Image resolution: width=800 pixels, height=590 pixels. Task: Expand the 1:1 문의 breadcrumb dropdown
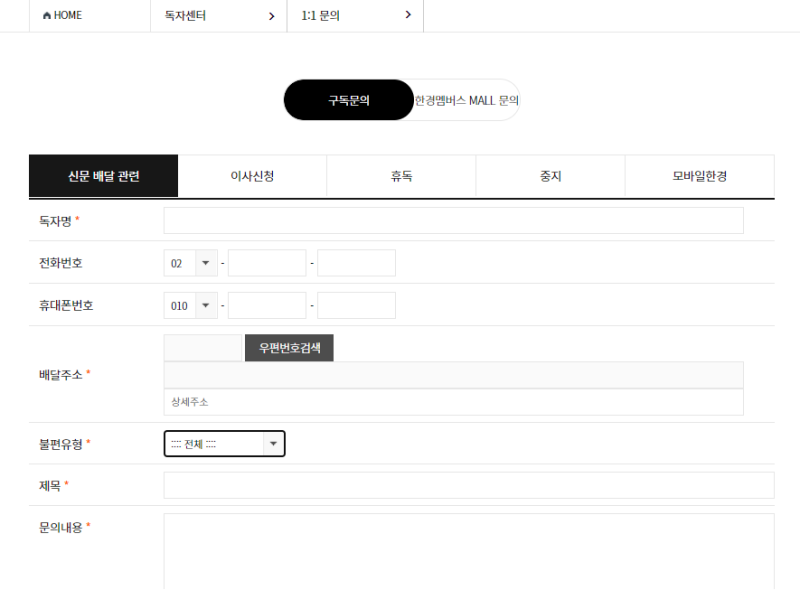click(x=356, y=16)
